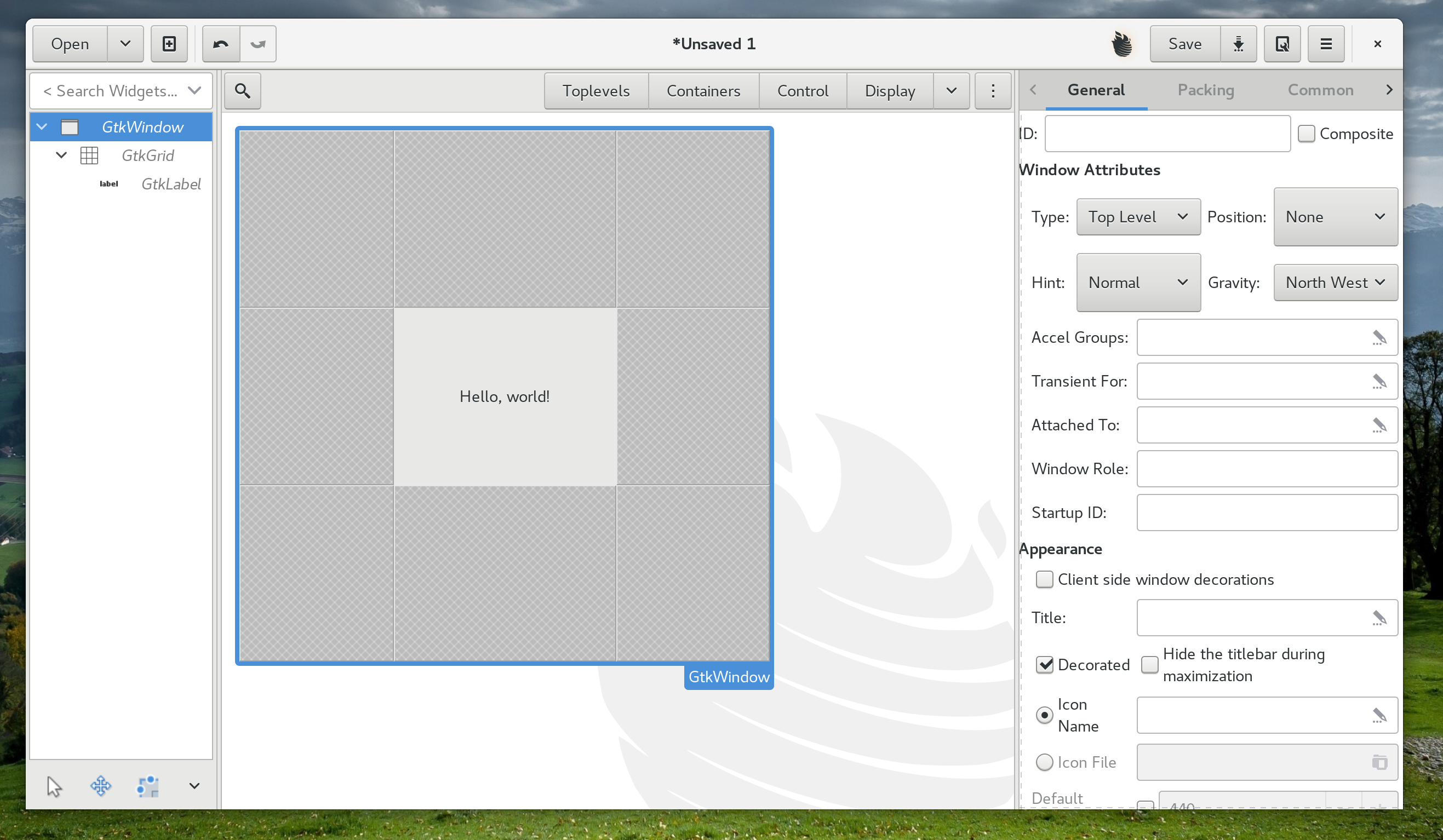
Task: Open the Display widget group
Action: [890, 90]
